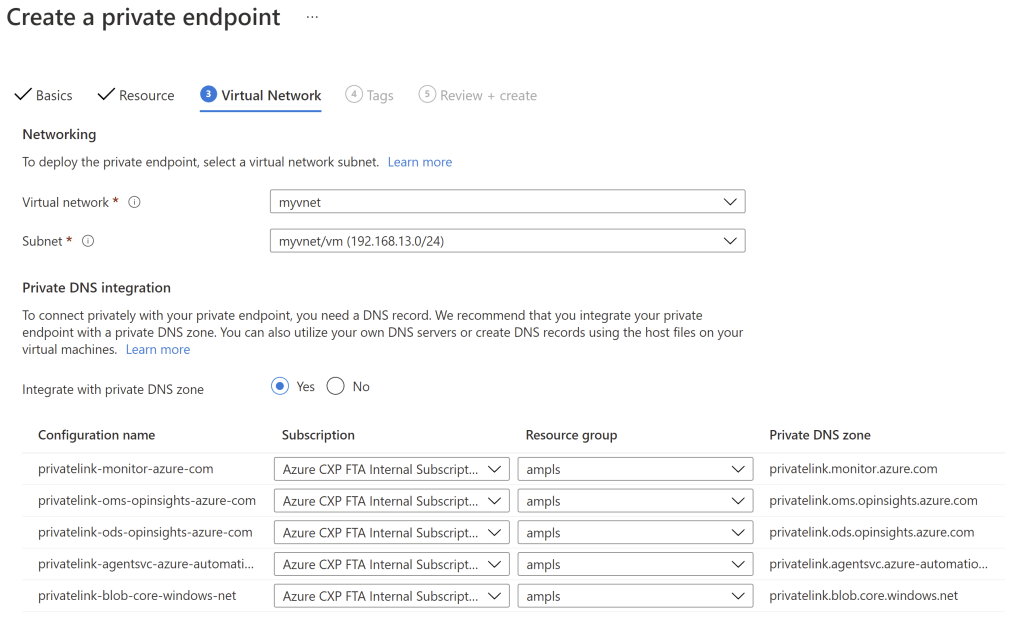Click info icon next to Virtual network
1023x623 pixels.
click(135, 202)
